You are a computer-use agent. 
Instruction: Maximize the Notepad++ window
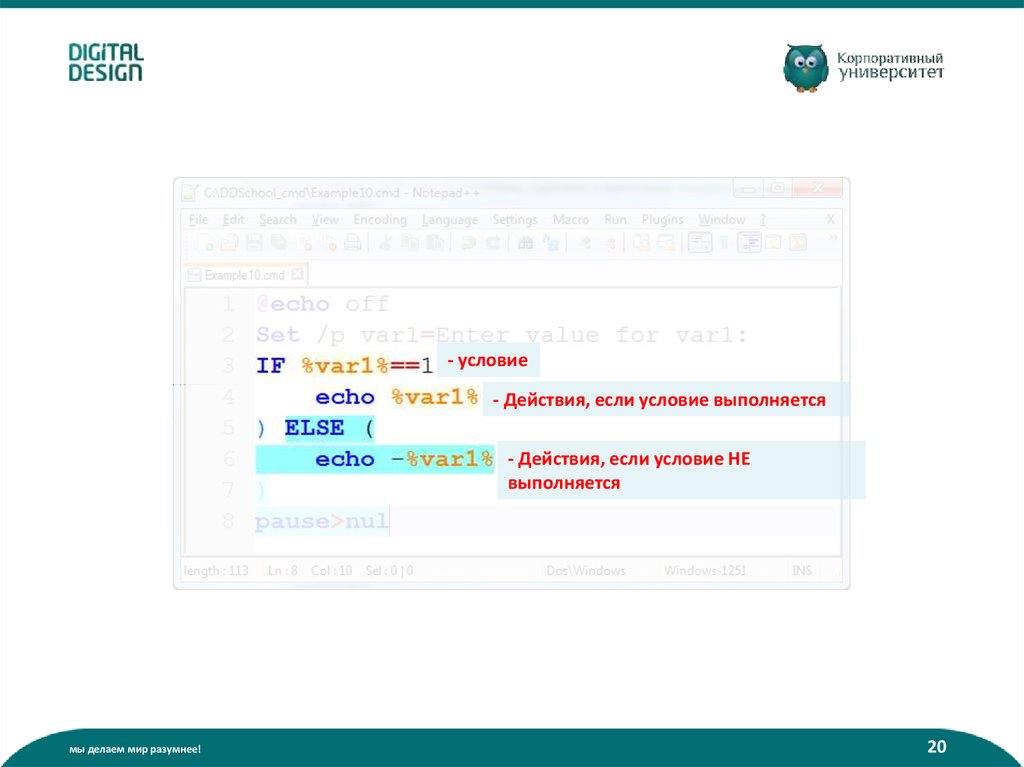coord(777,188)
